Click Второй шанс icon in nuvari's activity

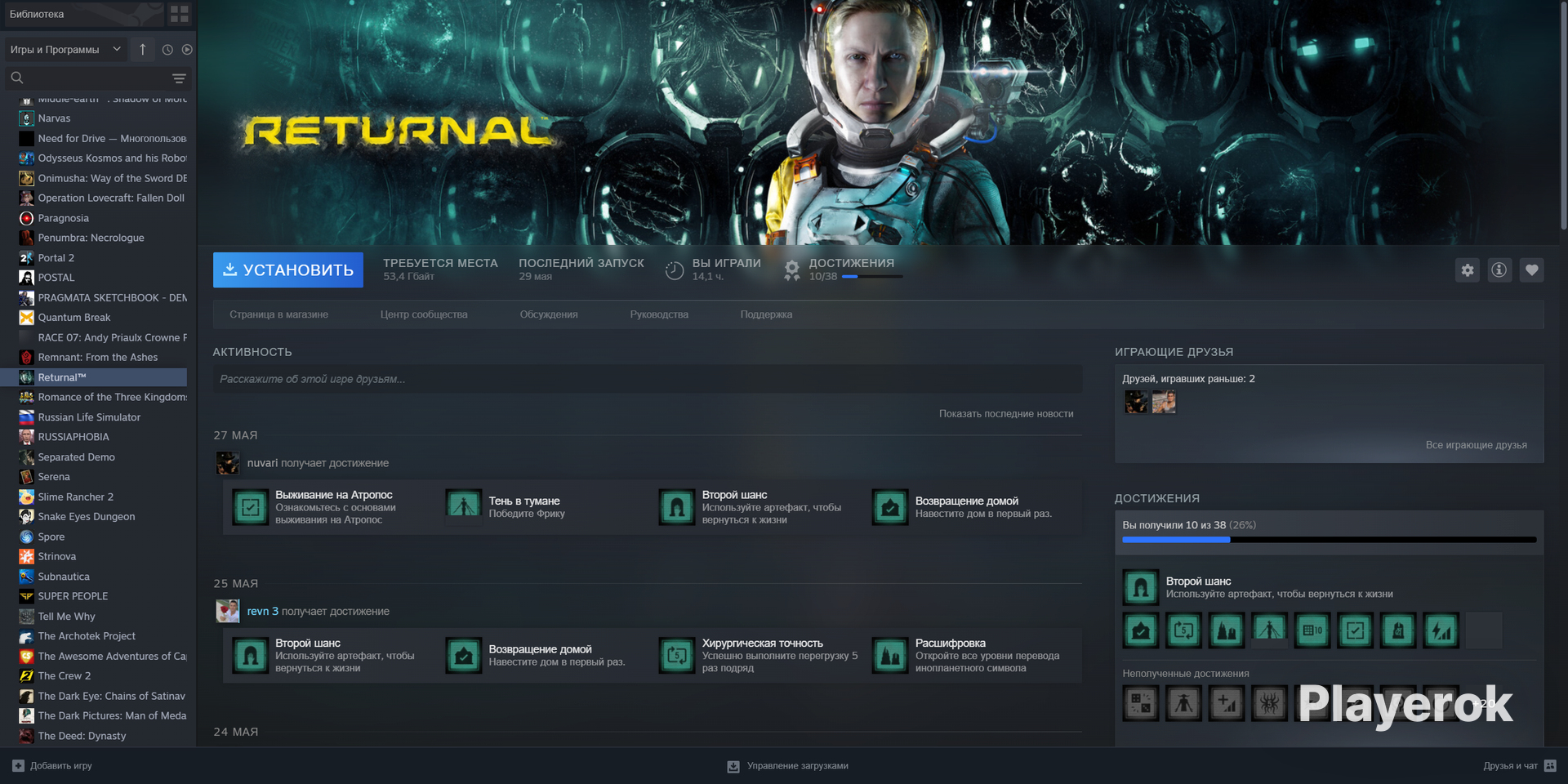point(677,507)
